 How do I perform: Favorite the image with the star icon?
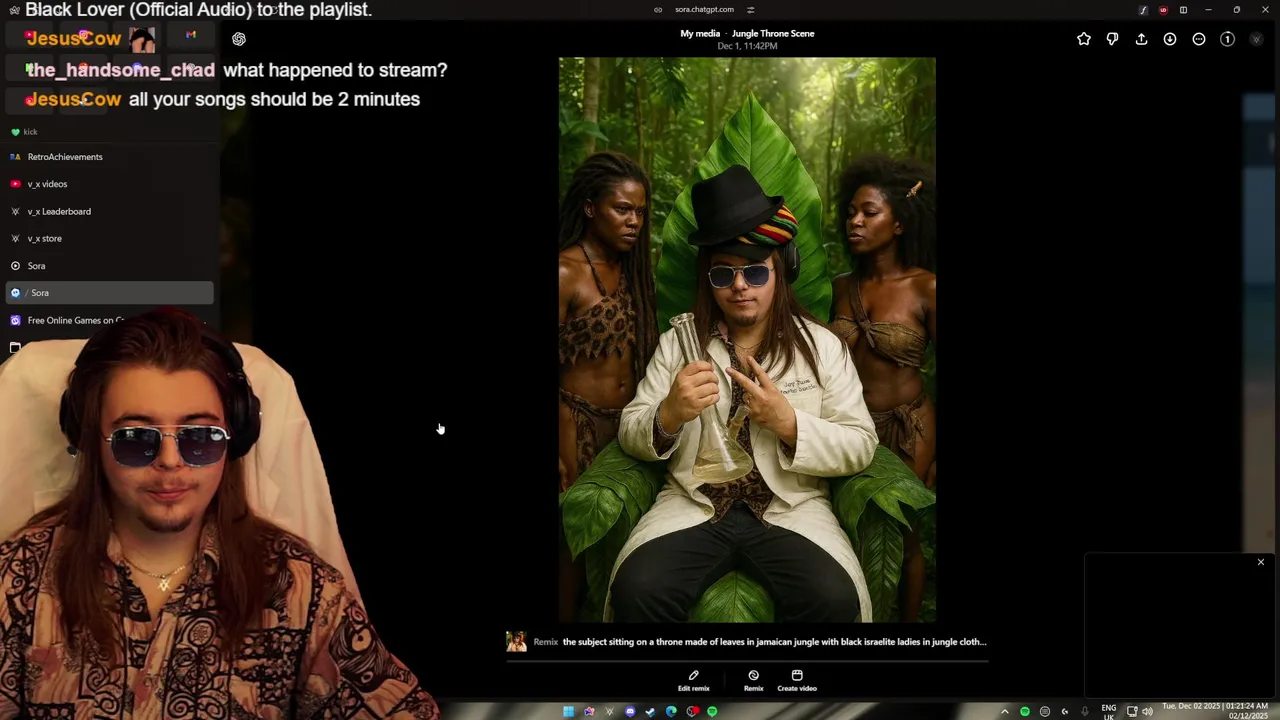coord(1084,39)
